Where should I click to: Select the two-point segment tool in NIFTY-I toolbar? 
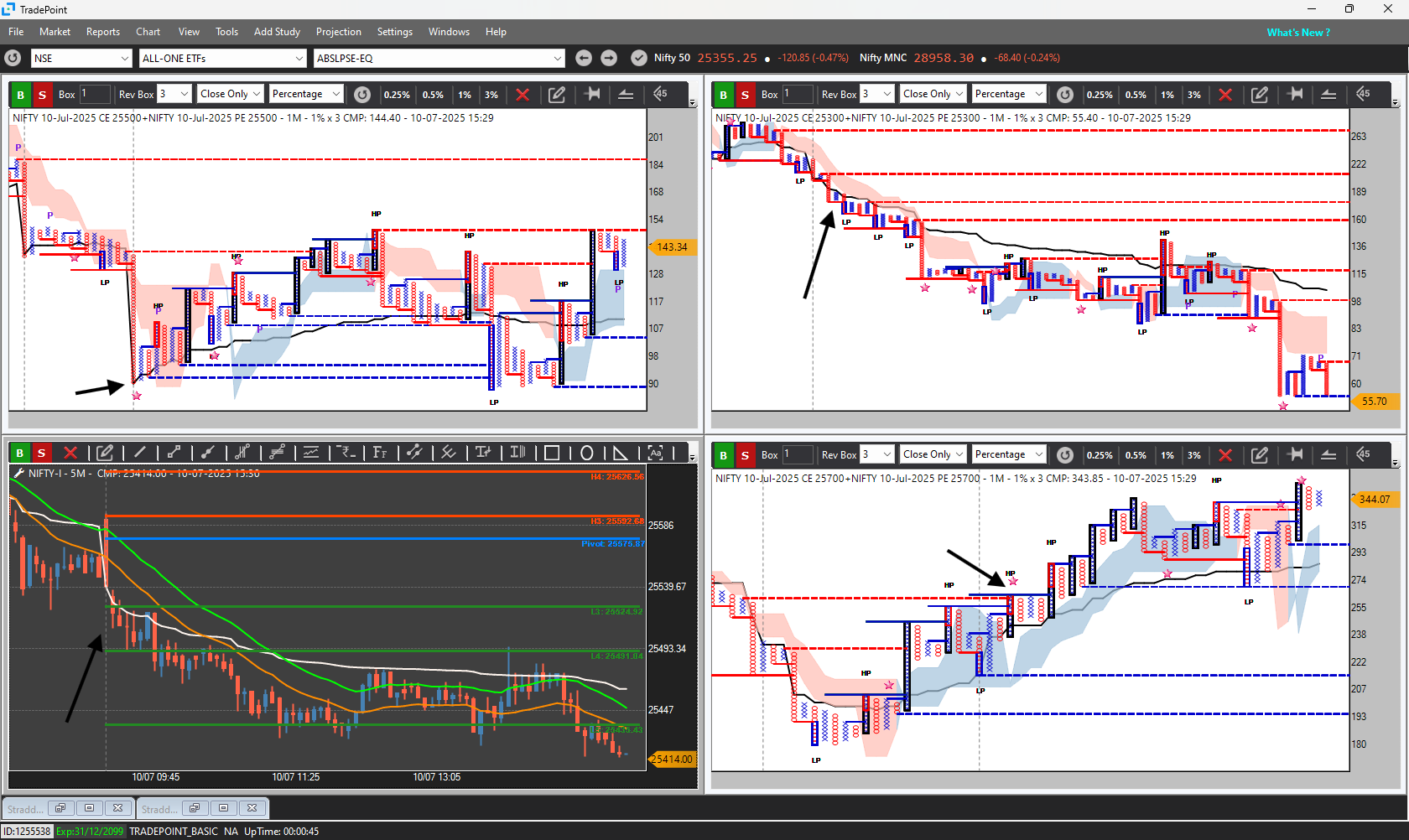coord(174,453)
